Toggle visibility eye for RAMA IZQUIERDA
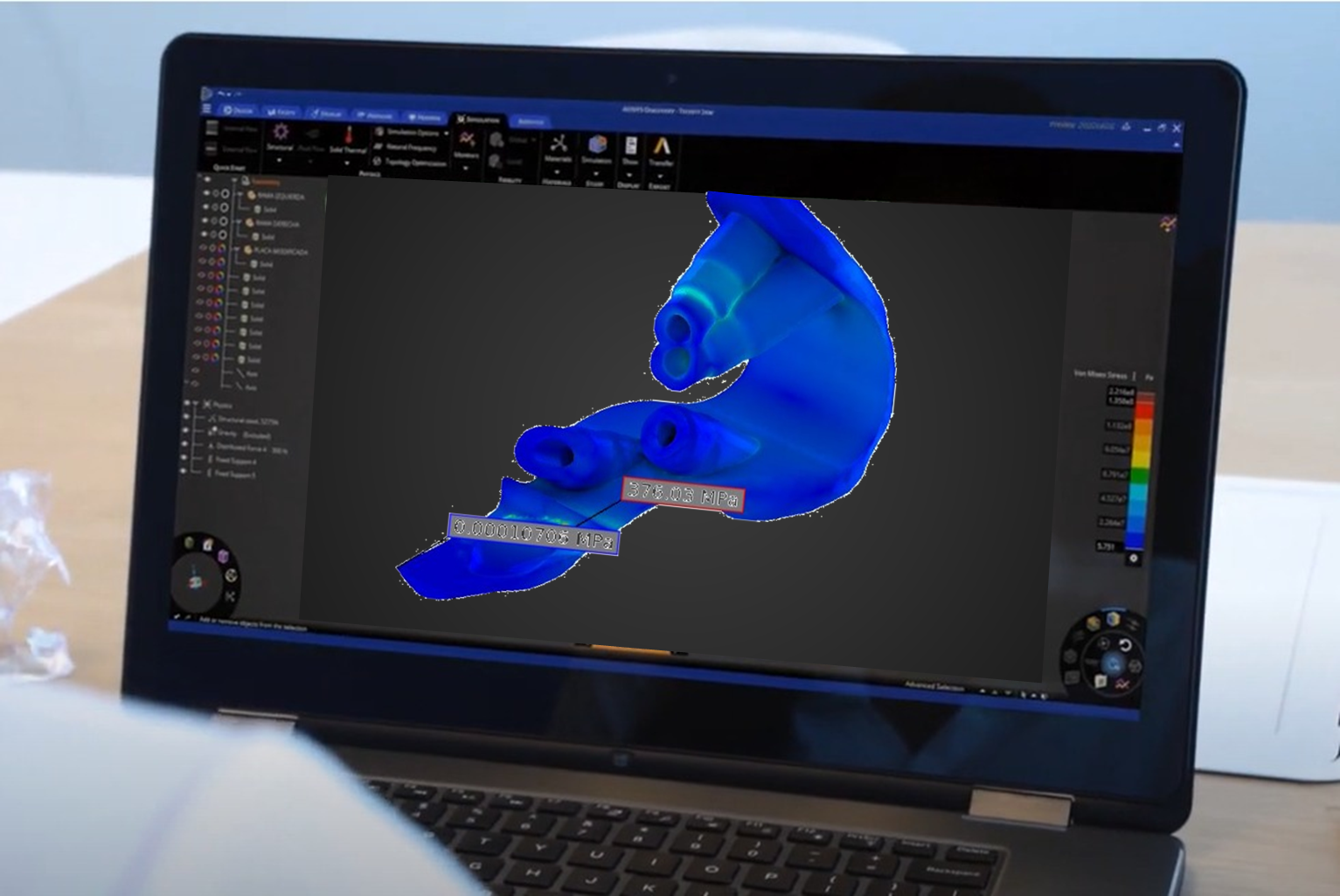This screenshot has width=1340, height=896. tap(207, 194)
